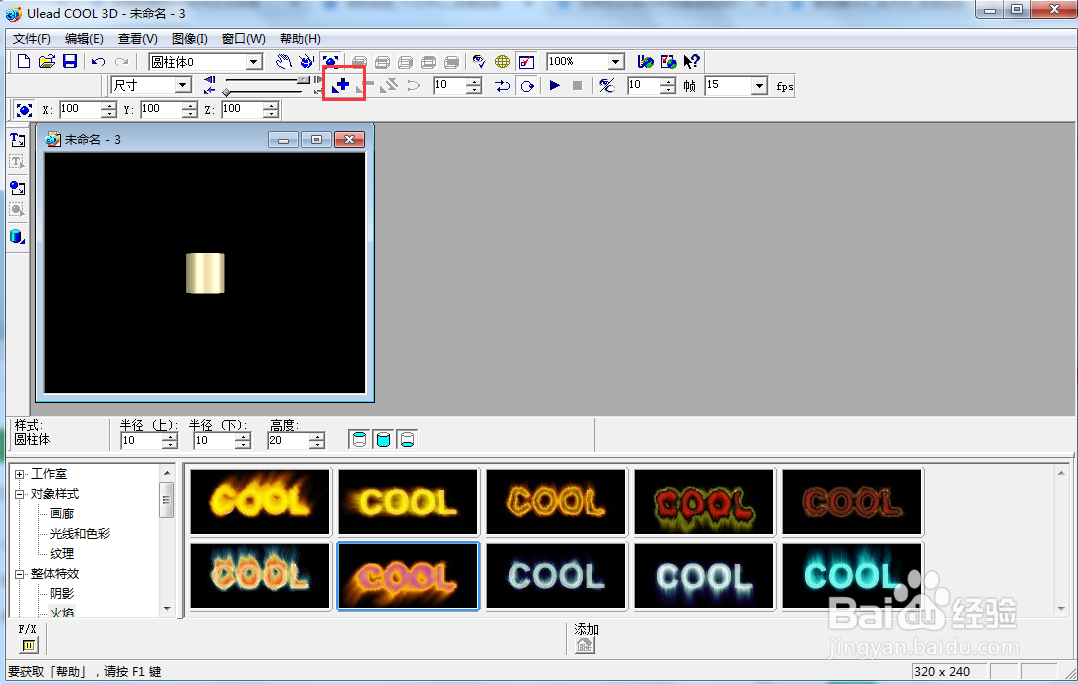Click the cylinder object in preview window
Screen dimensions: 1078x684
(x=205, y=273)
